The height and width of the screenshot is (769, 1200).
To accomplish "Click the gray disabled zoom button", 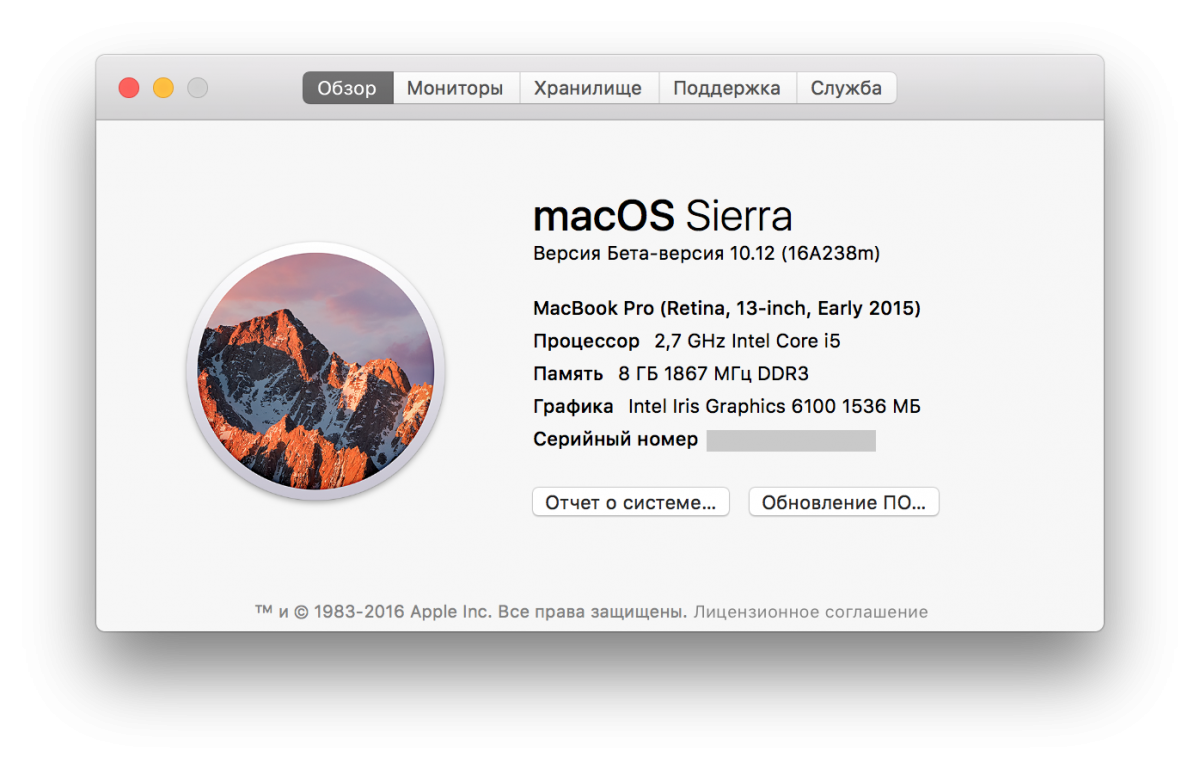I will (x=198, y=88).
